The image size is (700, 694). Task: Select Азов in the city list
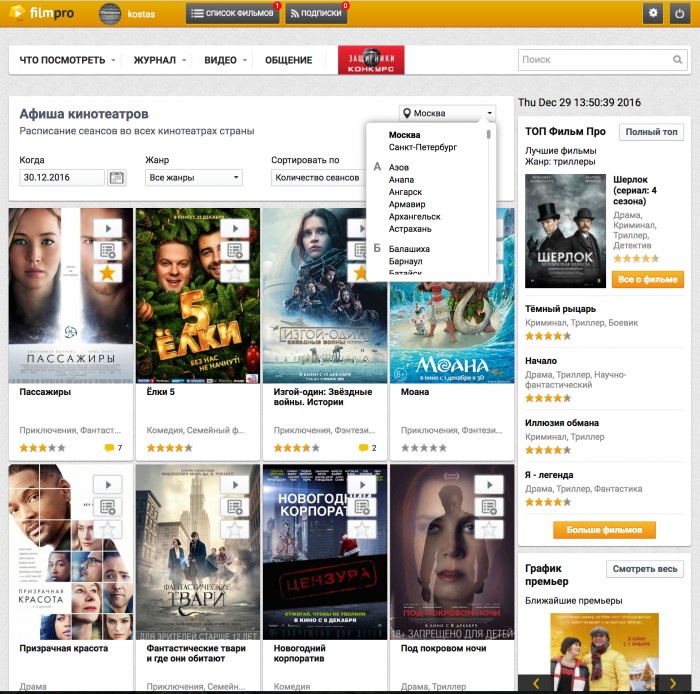399,167
